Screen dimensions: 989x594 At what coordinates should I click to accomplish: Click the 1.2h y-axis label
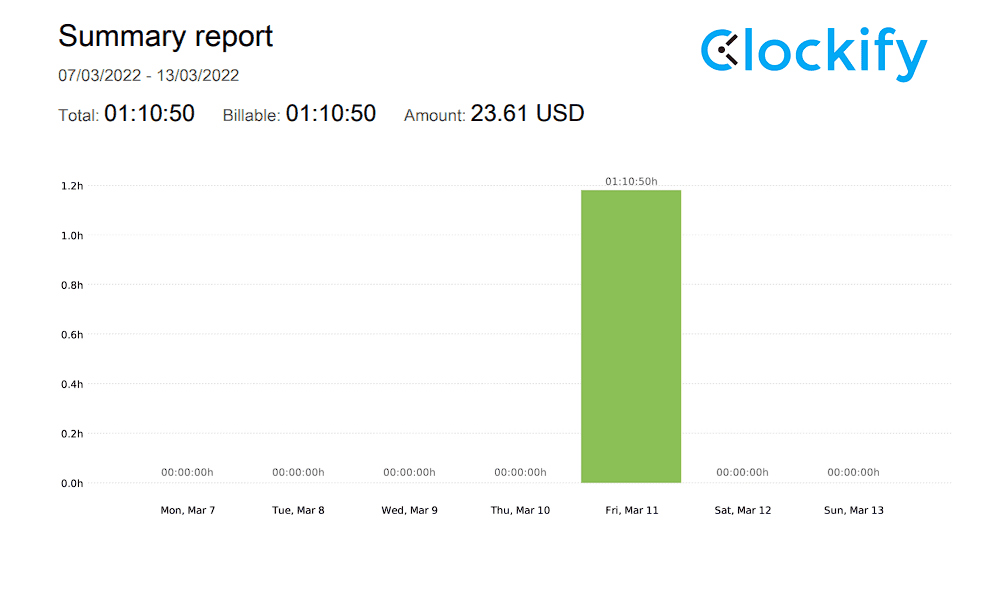71,186
